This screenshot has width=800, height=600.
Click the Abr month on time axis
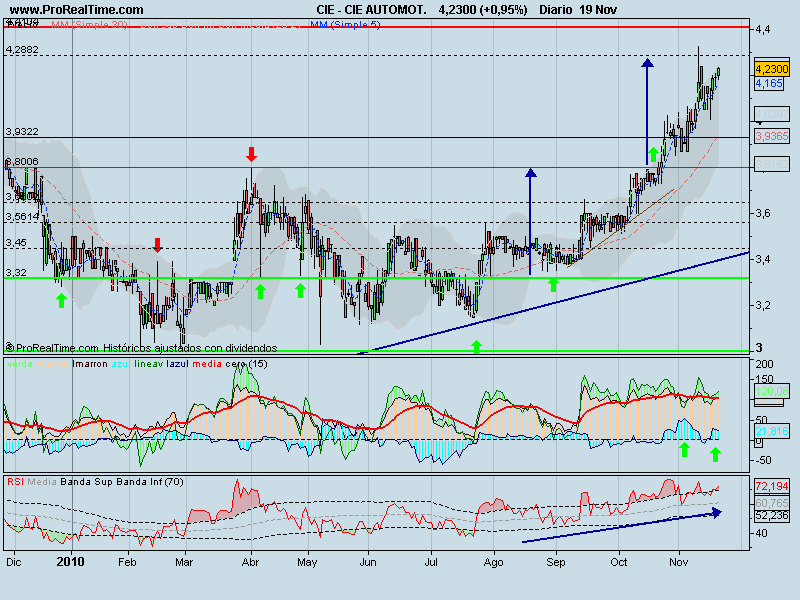coord(250,562)
